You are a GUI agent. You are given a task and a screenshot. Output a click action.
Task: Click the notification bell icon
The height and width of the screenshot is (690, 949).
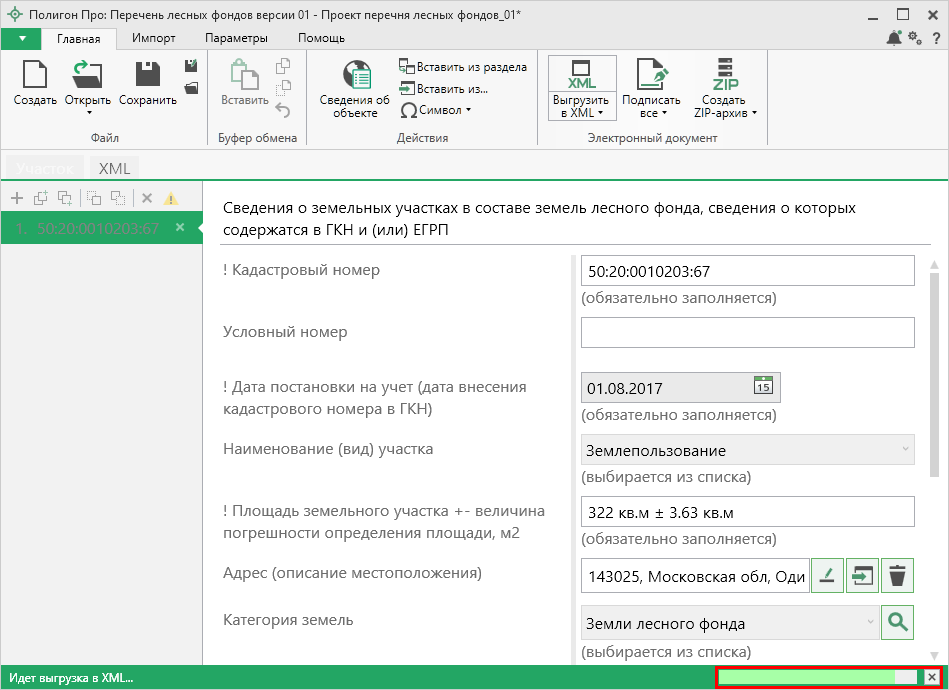coord(893,38)
